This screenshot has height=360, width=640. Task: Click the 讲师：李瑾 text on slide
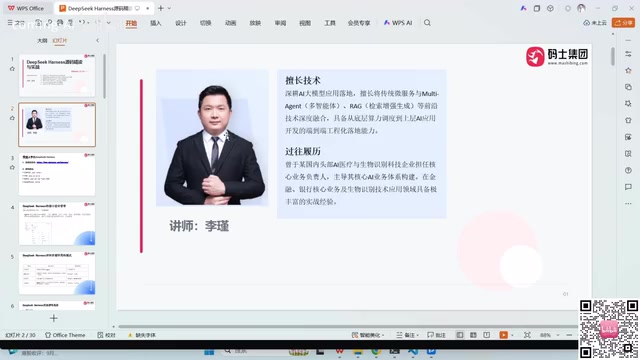click(x=199, y=226)
